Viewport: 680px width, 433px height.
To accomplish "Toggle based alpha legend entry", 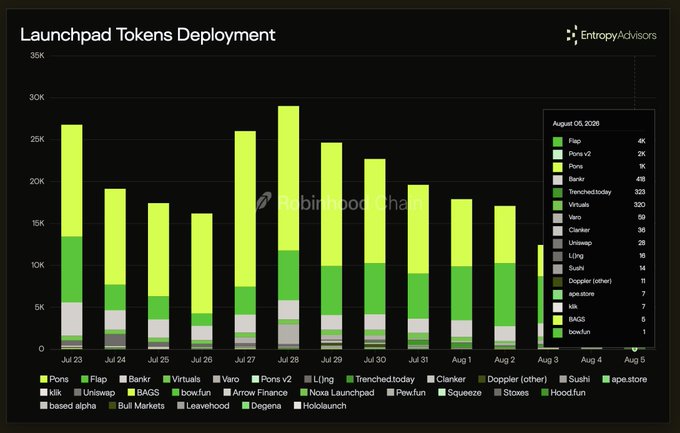I will click(x=68, y=406).
